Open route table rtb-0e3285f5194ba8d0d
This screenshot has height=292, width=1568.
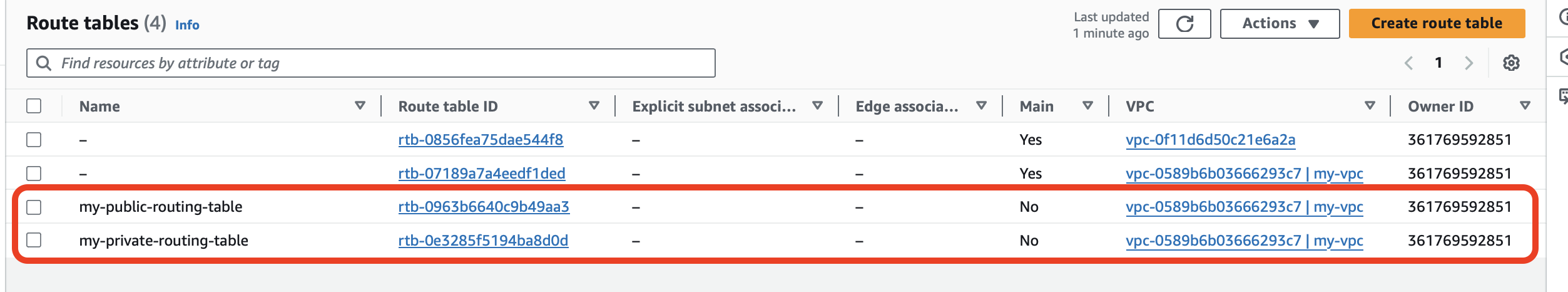pyautogui.click(x=483, y=241)
